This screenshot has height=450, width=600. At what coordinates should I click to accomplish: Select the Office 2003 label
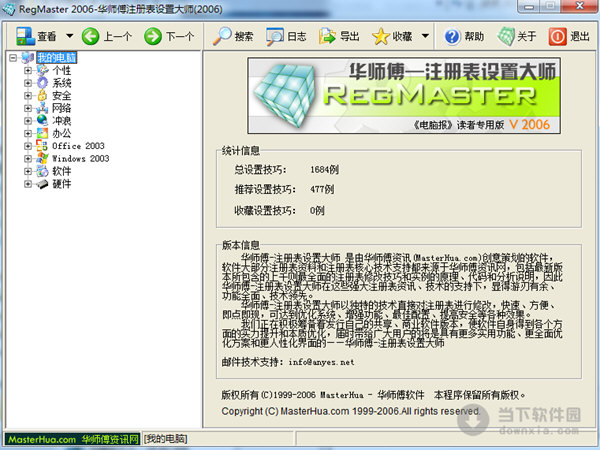pyautogui.click(x=78, y=146)
